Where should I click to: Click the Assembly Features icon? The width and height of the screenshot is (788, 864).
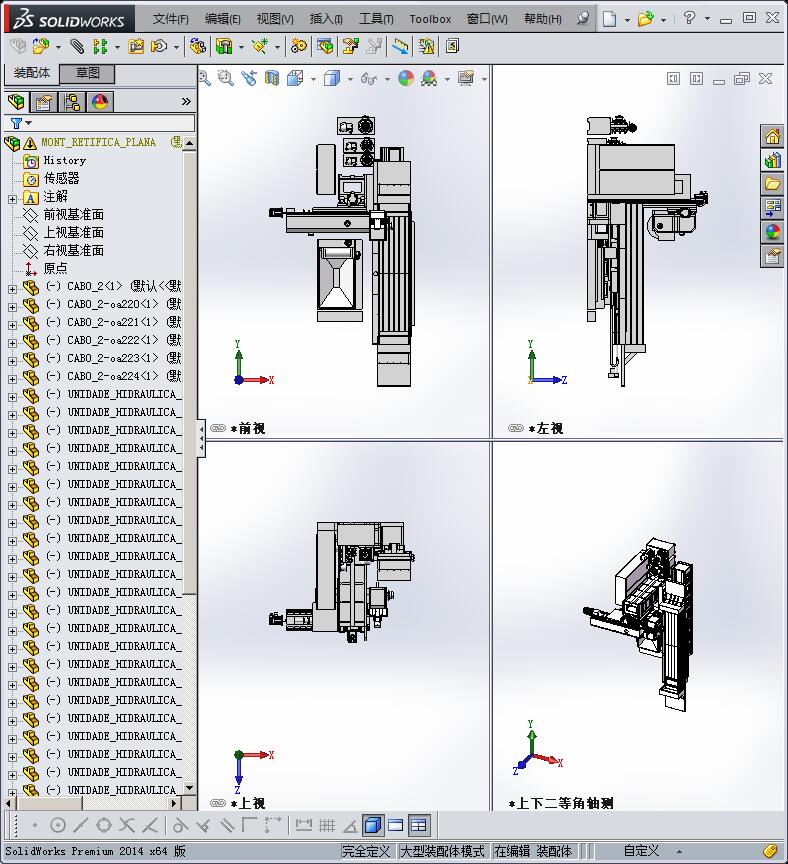(x=224, y=46)
